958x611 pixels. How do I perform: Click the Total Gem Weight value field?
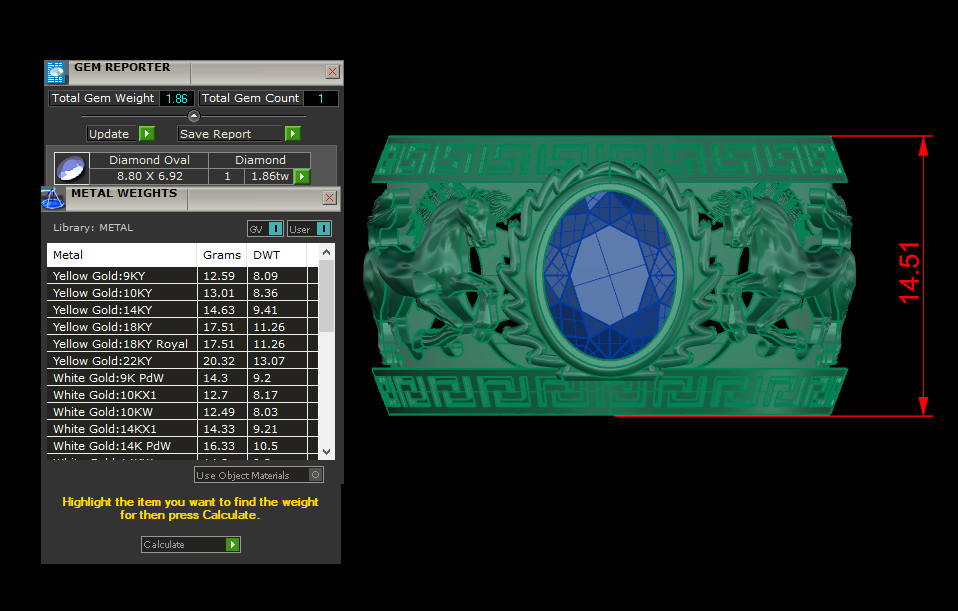pyautogui.click(x=176, y=99)
